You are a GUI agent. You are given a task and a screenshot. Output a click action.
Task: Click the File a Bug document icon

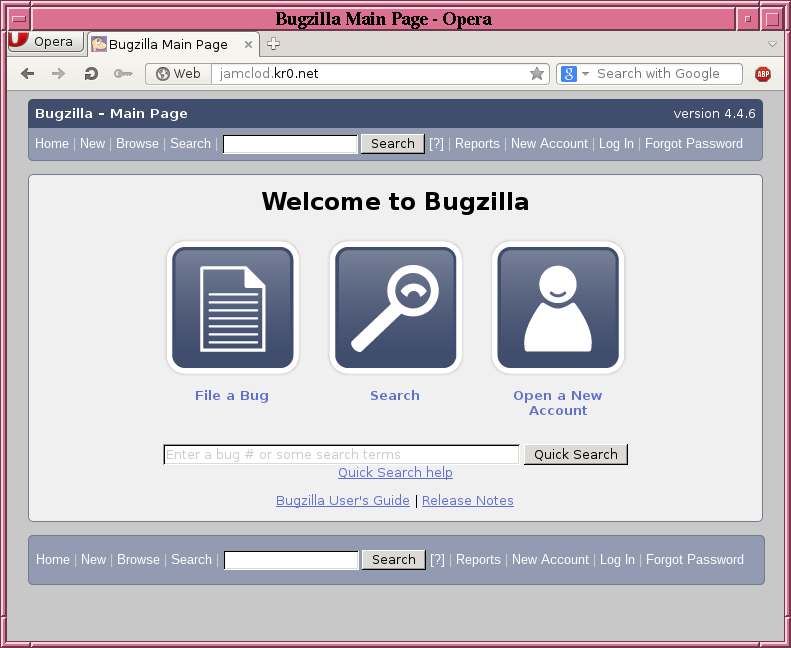point(233,308)
